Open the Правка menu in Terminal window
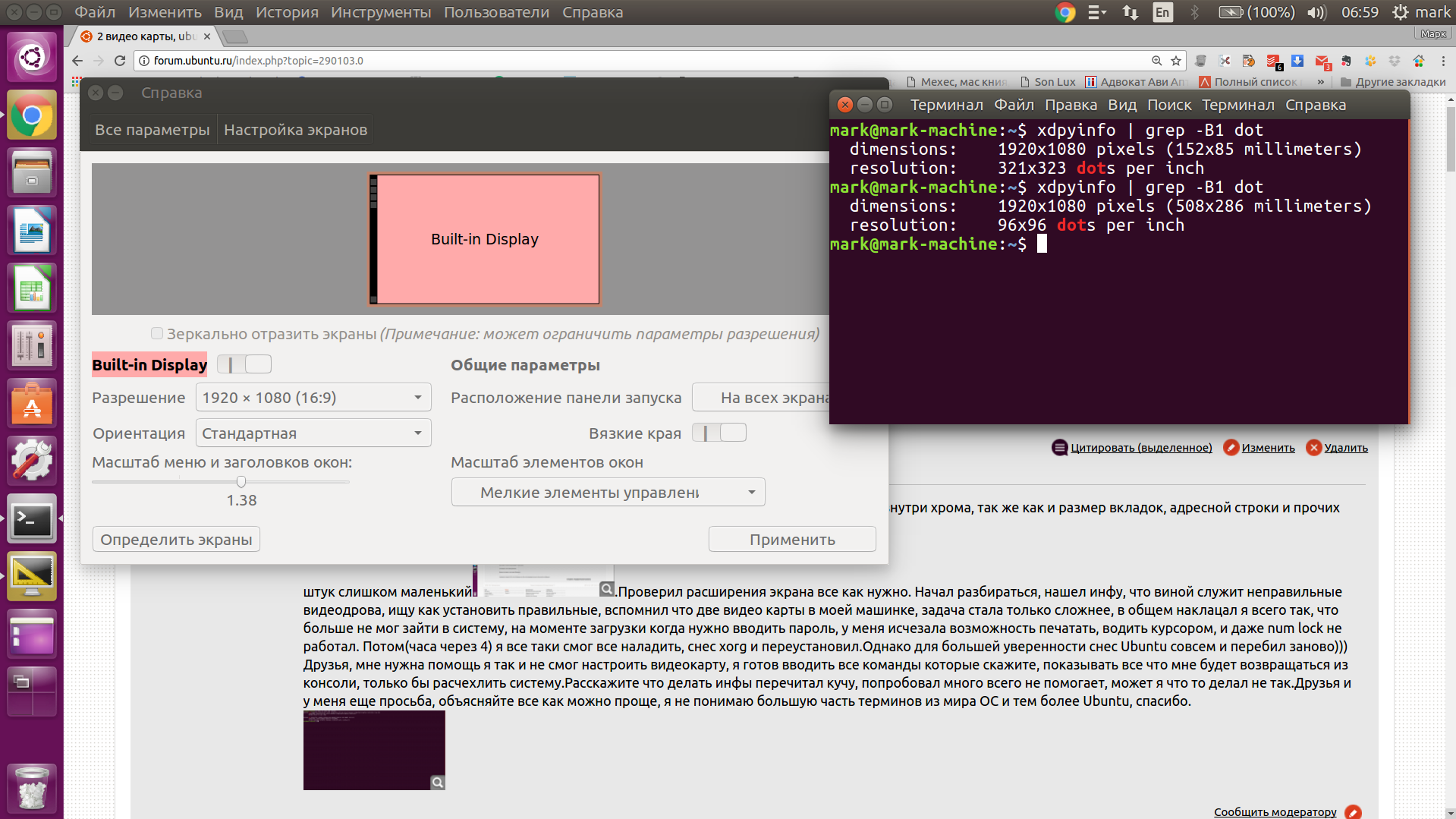Image resolution: width=1456 pixels, height=819 pixels. (1071, 105)
